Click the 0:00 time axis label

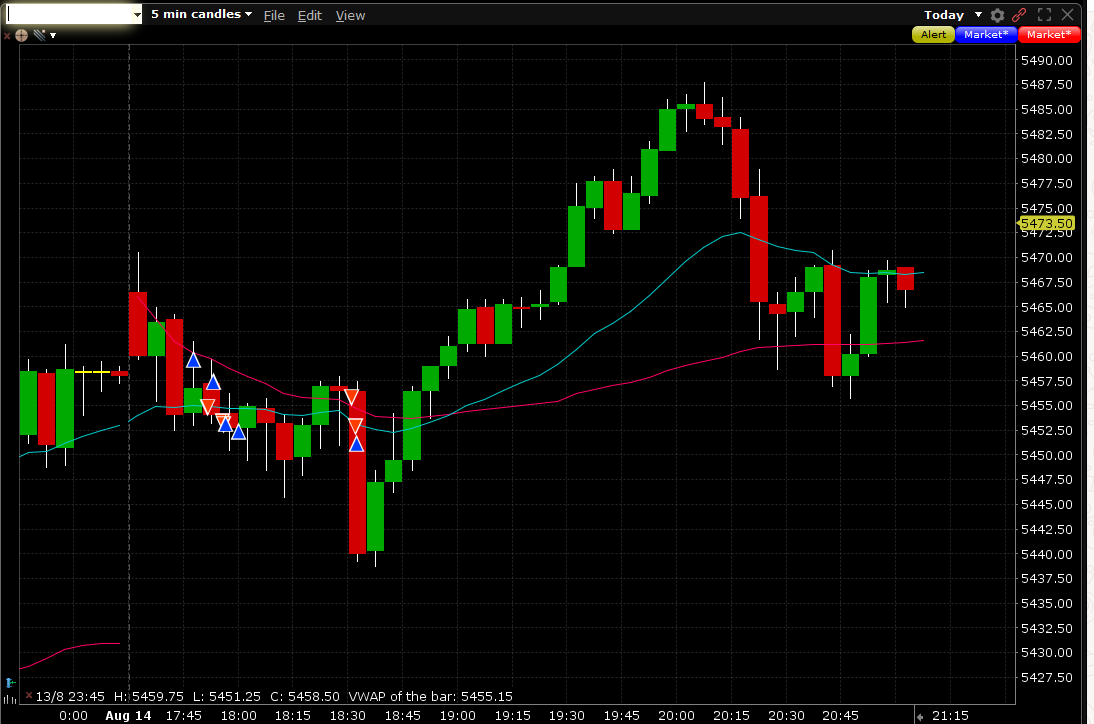(x=73, y=716)
